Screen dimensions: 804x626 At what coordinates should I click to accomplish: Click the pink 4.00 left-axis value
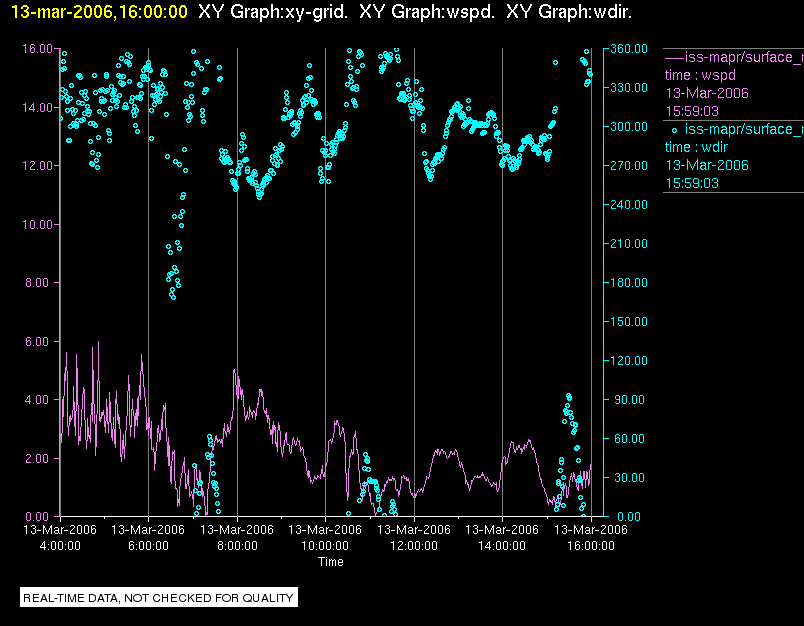[39, 399]
